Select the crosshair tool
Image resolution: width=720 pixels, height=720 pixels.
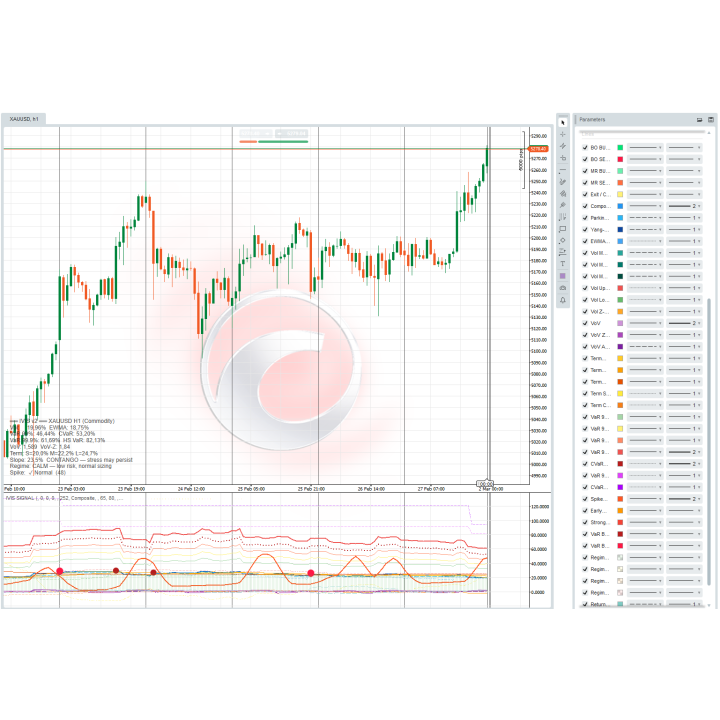[562, 135]
